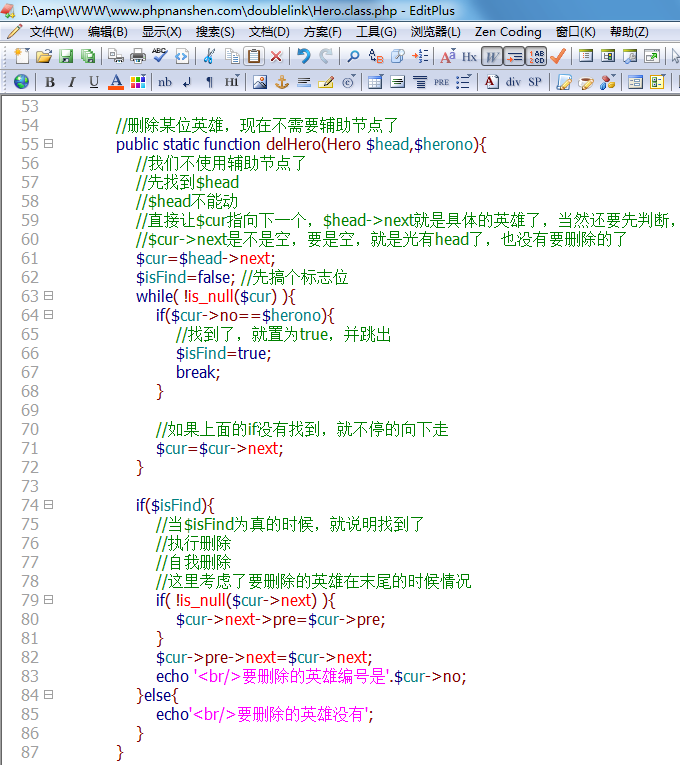Insert PRE tag

441,82
